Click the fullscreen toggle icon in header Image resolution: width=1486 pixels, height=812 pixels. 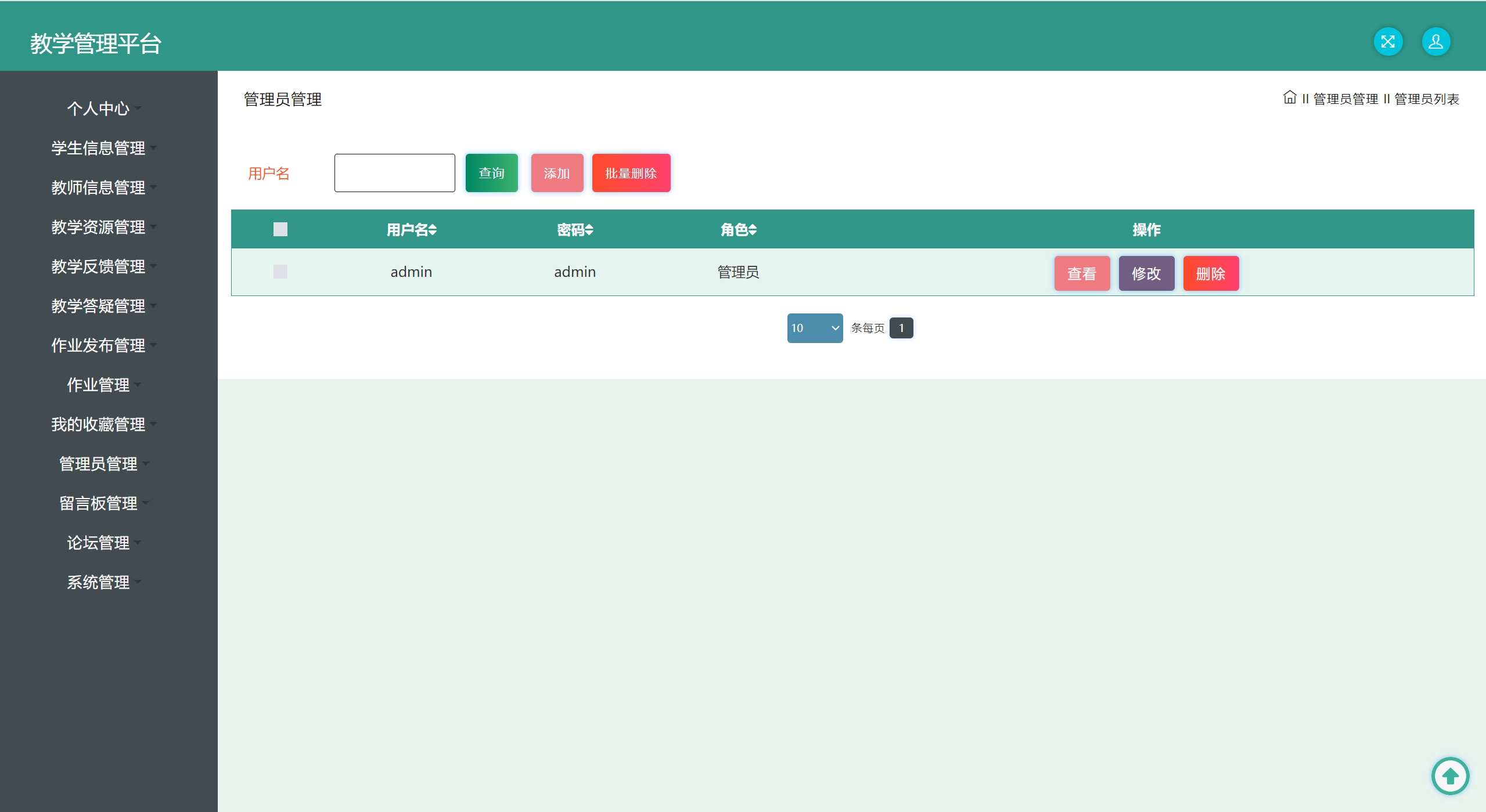pos(1387,42)
